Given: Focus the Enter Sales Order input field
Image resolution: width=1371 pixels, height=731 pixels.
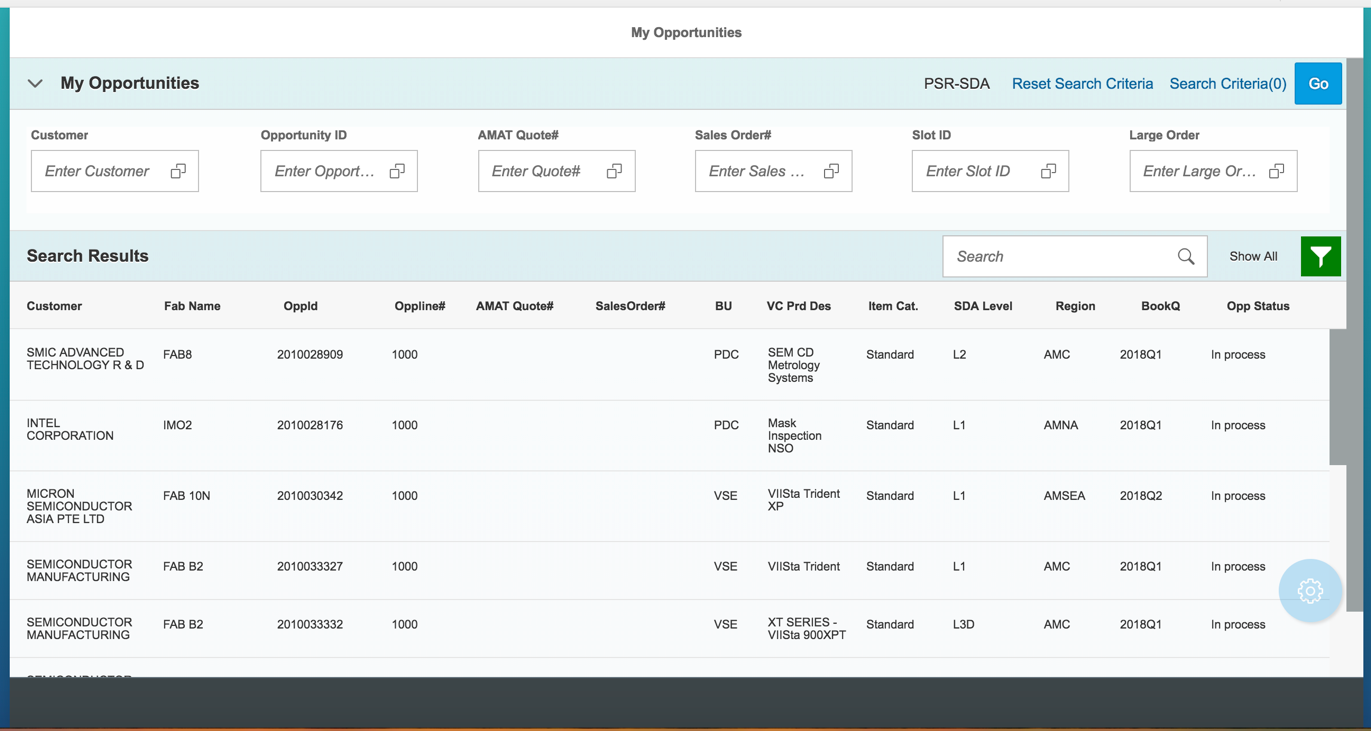Looking at the screenshot, I should click(x=773, y=171).
